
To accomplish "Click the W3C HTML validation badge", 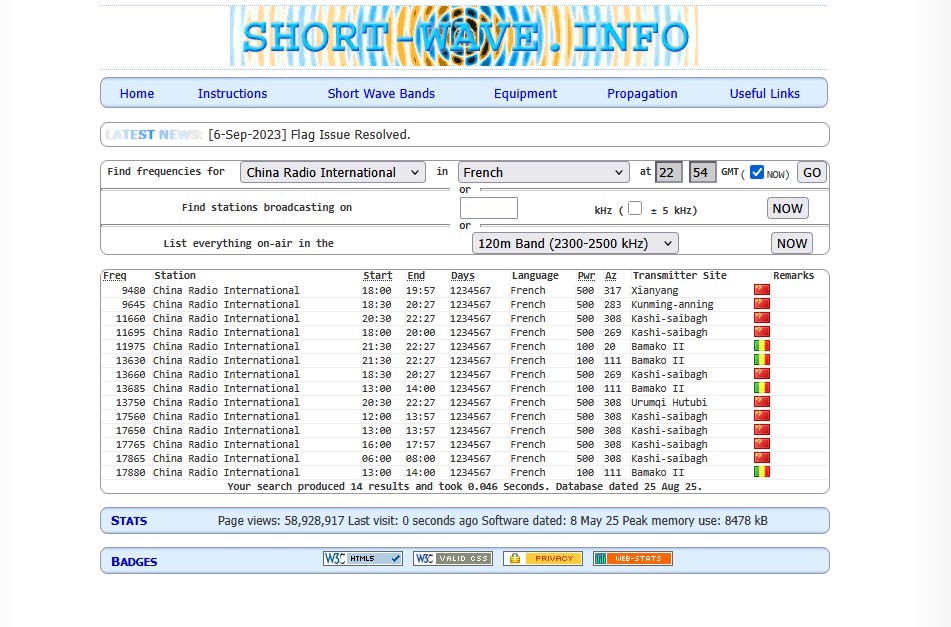I will [x=363, y=558].
